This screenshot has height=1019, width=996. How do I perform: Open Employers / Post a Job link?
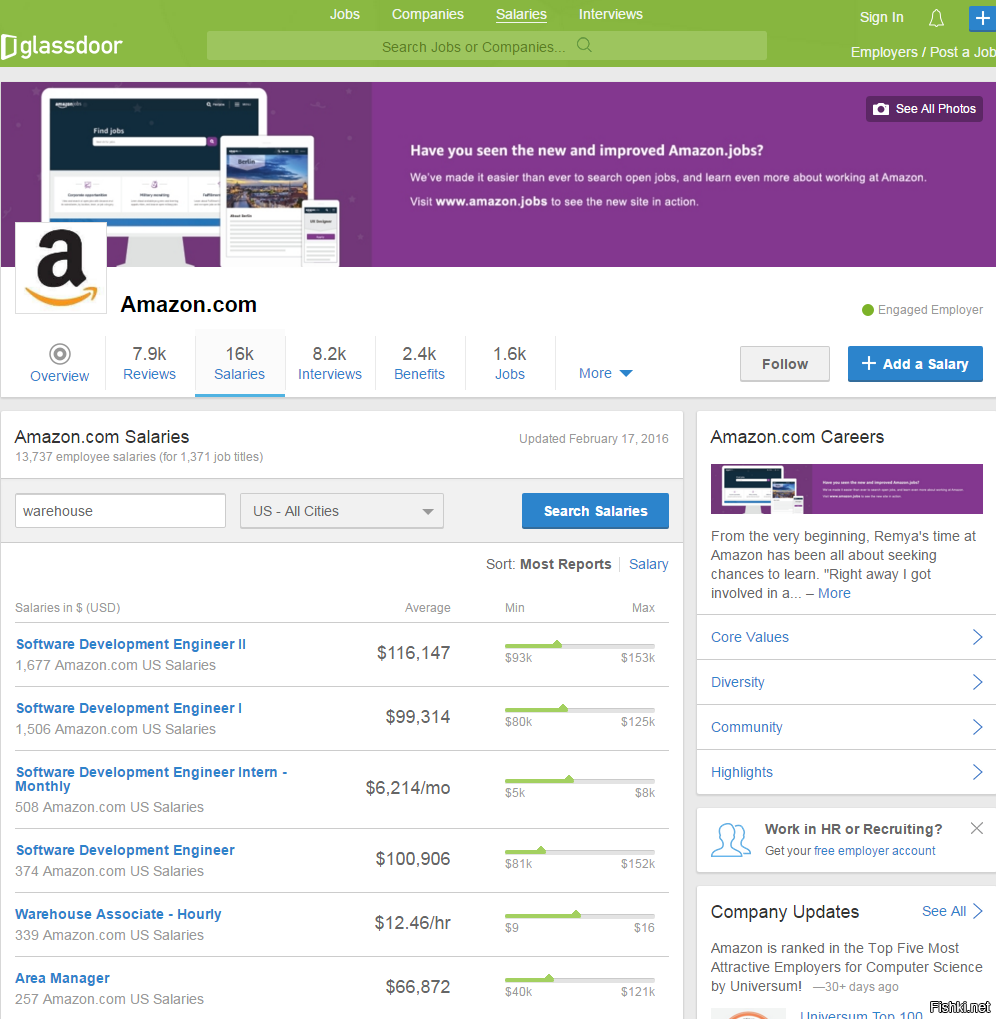923,52
